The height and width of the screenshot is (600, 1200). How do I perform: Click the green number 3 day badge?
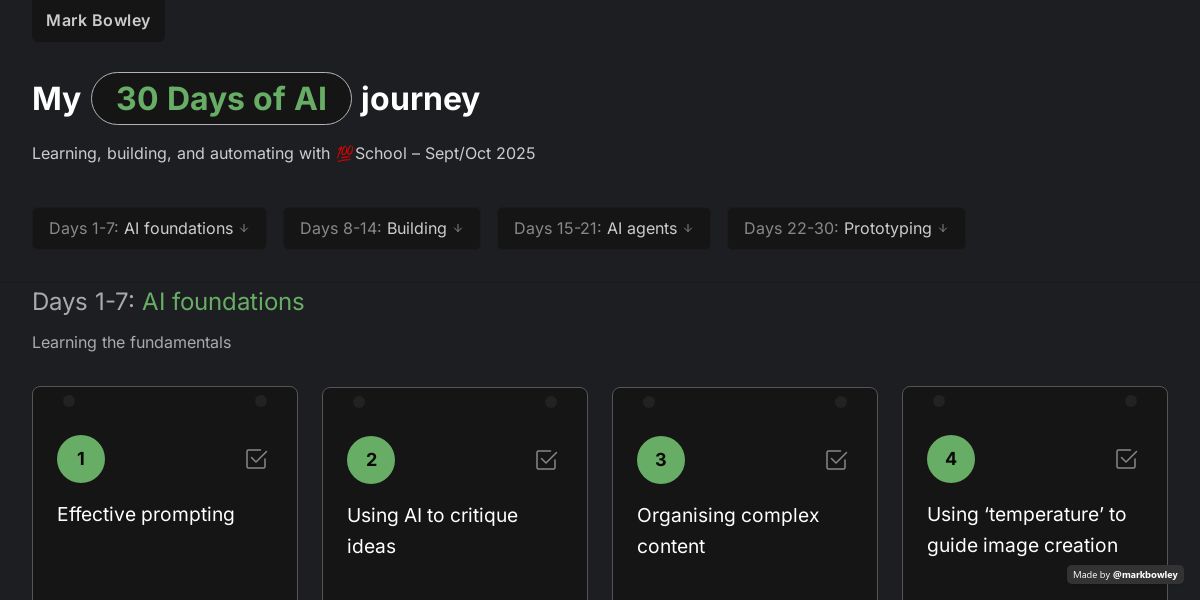point(661,460)
